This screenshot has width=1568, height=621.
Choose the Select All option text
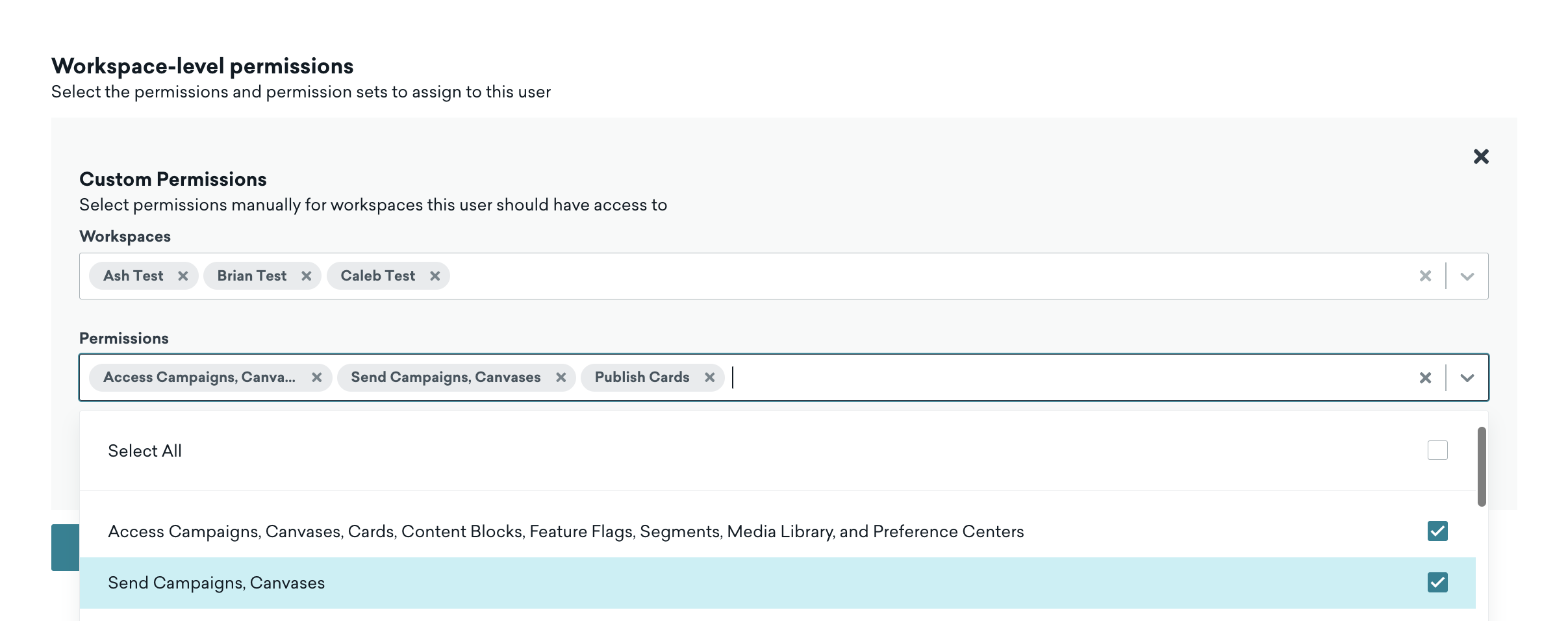(145, 451)
